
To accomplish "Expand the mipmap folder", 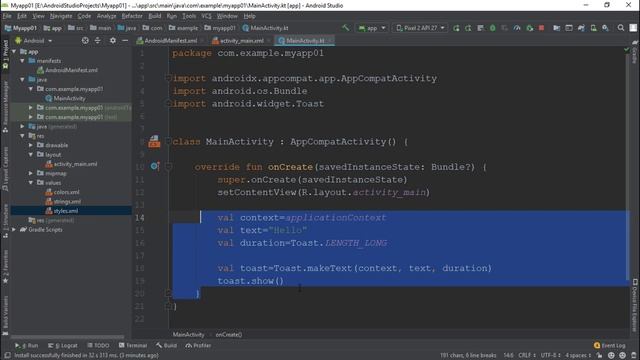I will pos(31,173).
